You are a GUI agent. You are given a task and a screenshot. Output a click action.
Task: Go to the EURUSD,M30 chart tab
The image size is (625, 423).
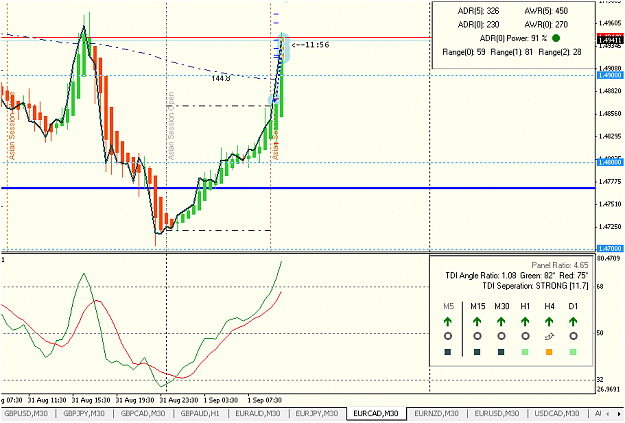point(497,413)
